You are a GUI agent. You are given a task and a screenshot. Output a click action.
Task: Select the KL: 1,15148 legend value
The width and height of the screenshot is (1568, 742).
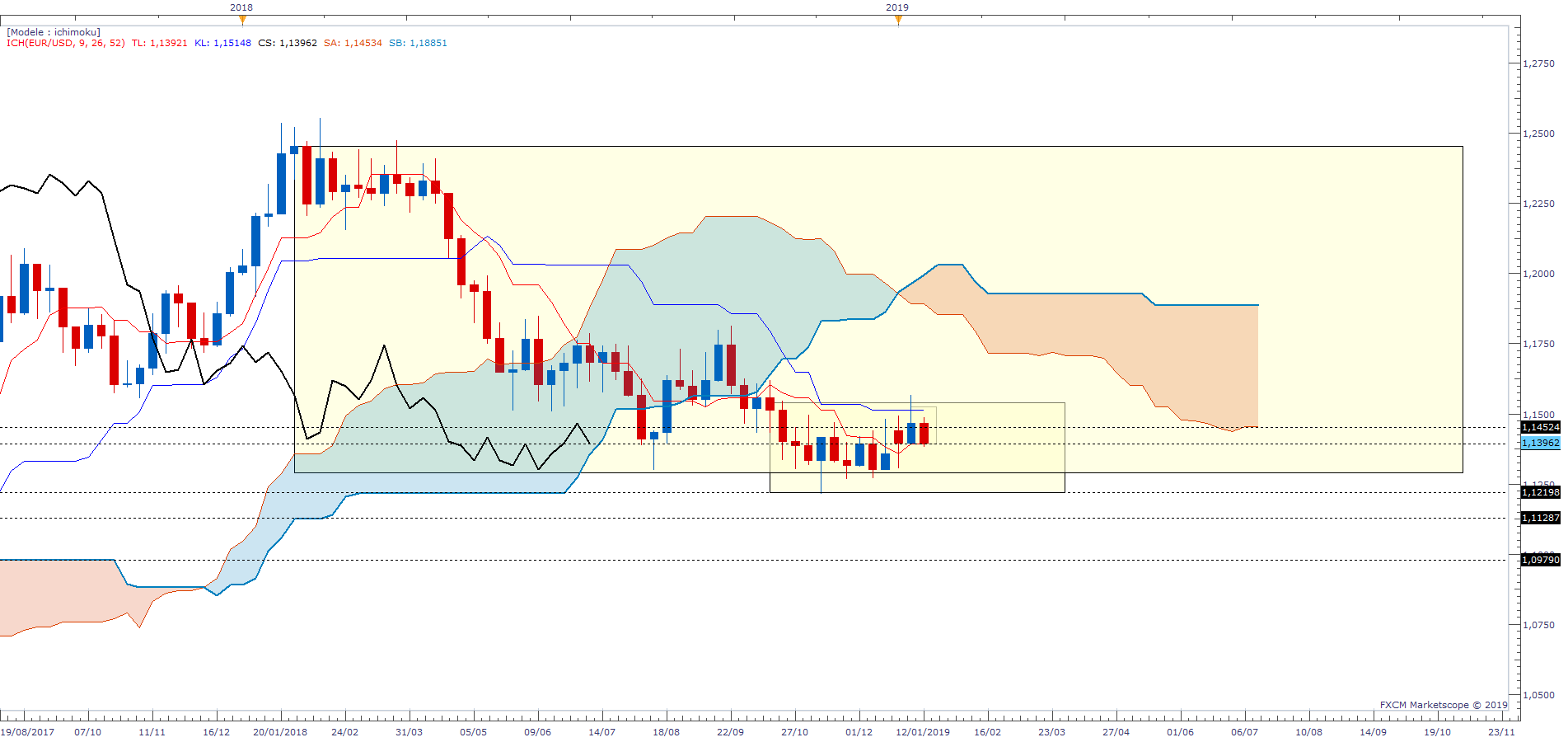(x=222, y=43)
